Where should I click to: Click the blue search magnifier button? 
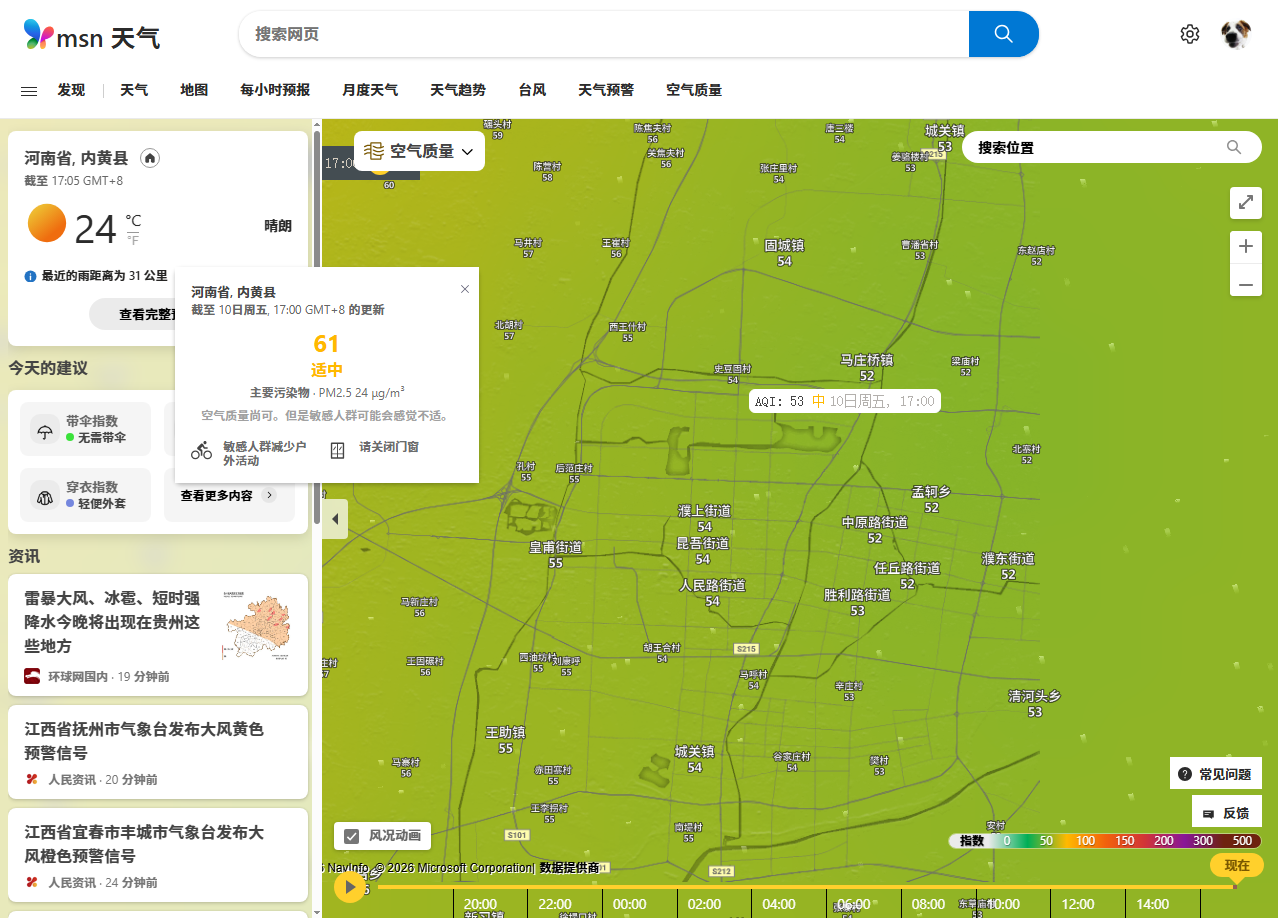click(1003, 34)
